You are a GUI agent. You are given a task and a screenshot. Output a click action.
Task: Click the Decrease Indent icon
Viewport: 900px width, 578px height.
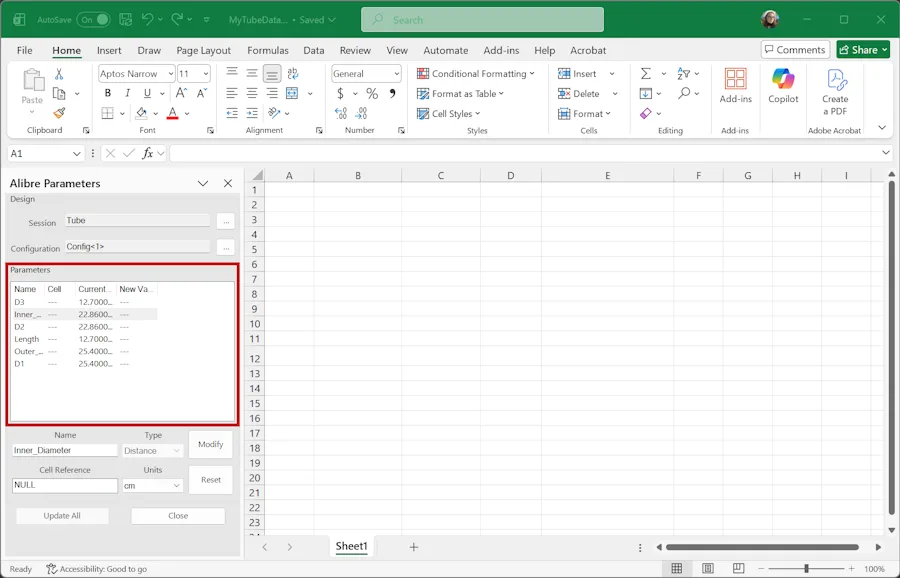click(232, 113)
